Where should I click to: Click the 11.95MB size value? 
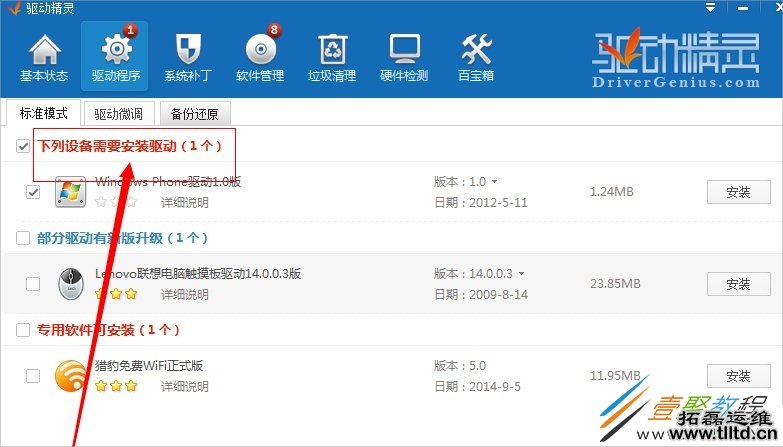(x=615, y=376)
